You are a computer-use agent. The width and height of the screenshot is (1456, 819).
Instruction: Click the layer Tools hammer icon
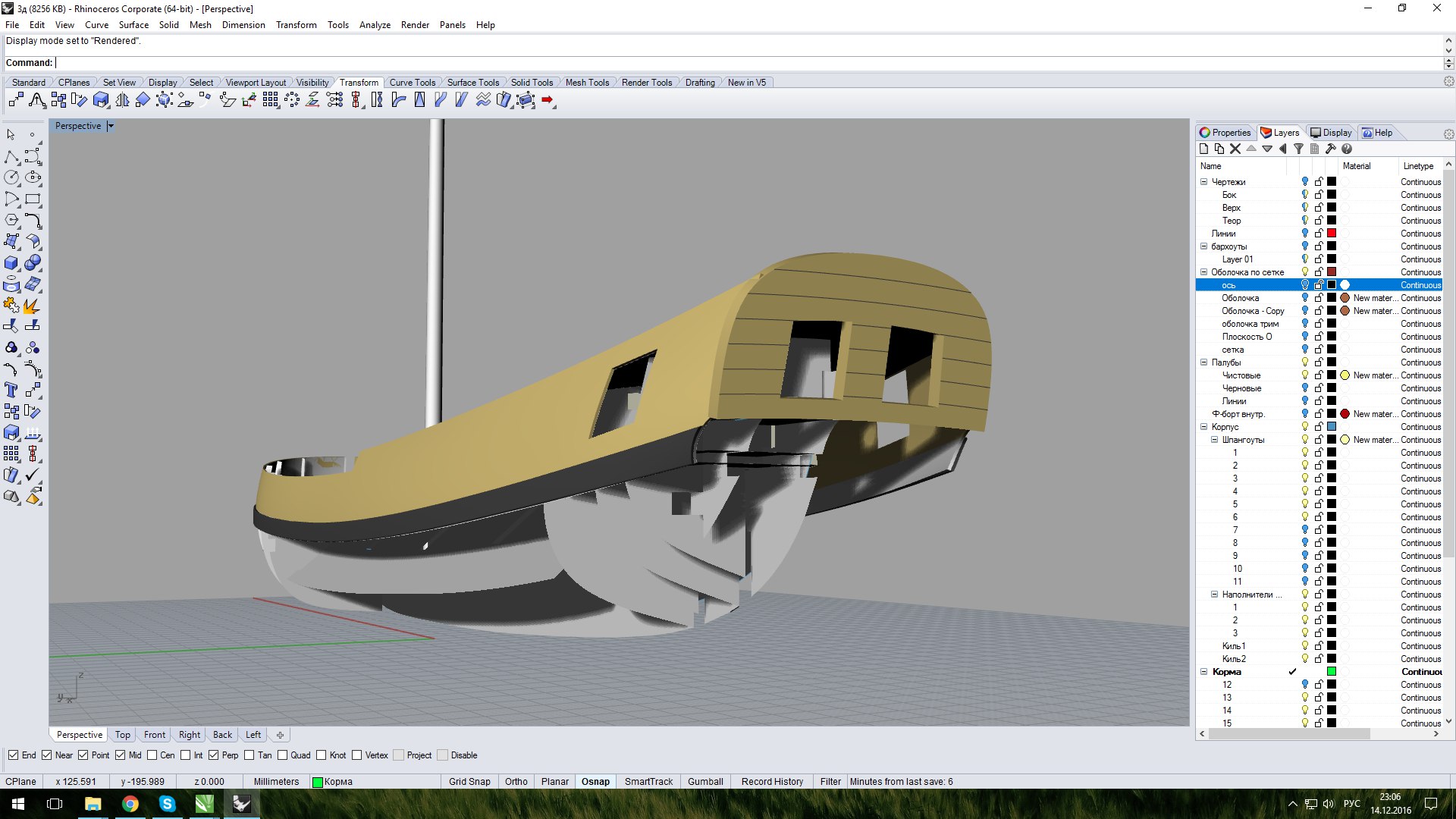[x=1331, y=149]
